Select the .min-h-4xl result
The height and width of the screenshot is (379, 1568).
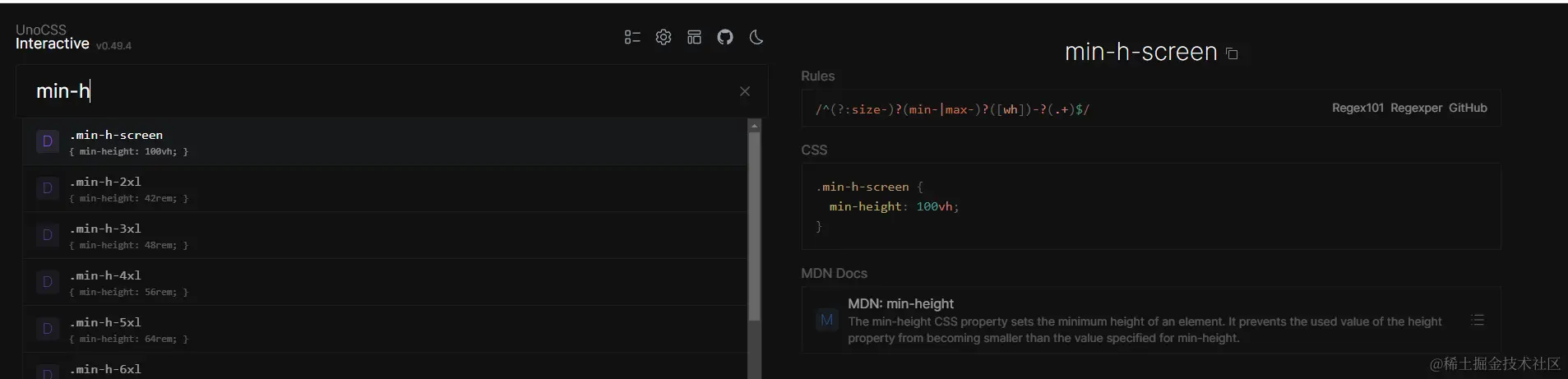pyautogui.click(x=385, y=282)
